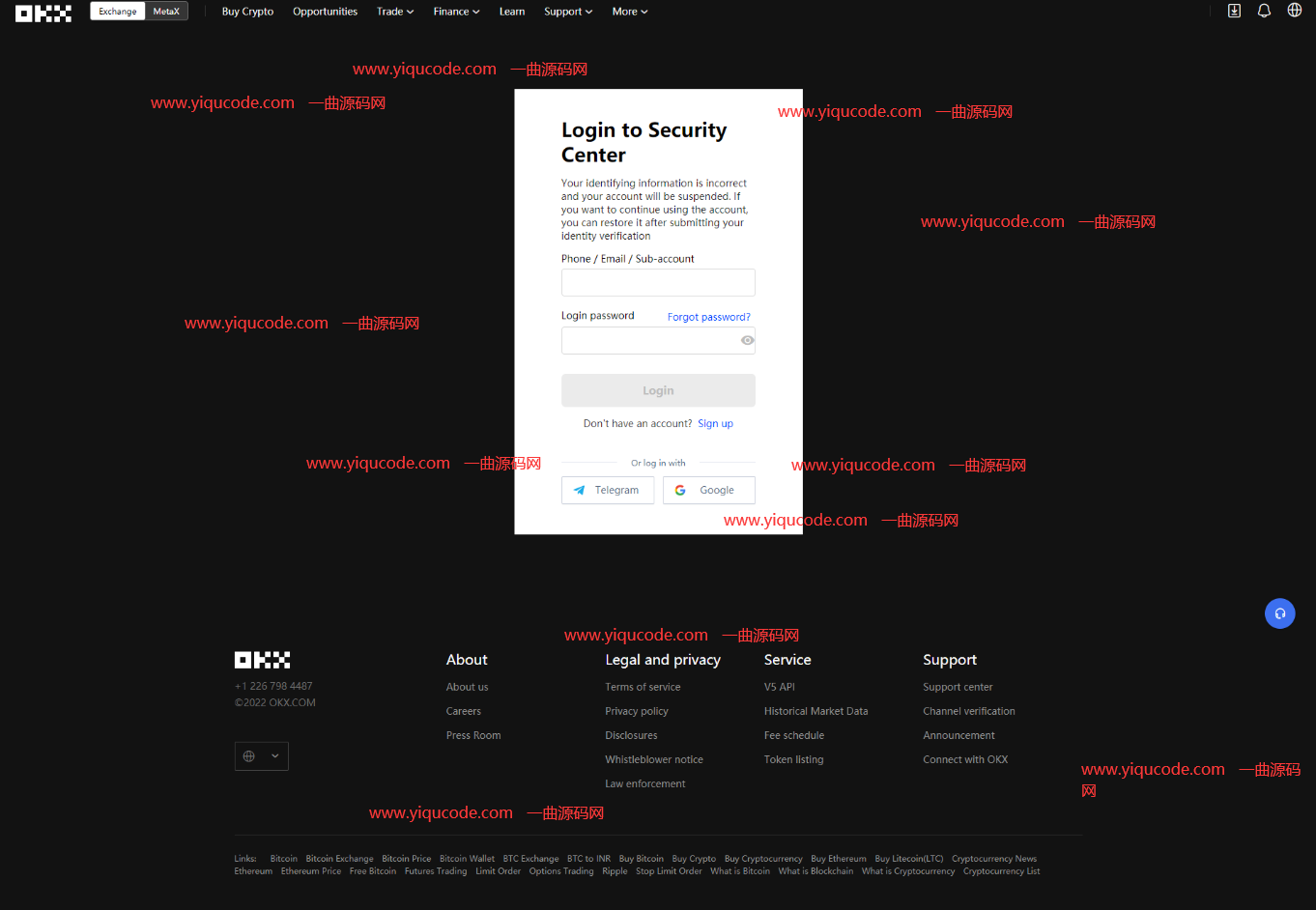Open Channel verification link
This screenshot has width=1316, height=910.
tap(969, 711)
